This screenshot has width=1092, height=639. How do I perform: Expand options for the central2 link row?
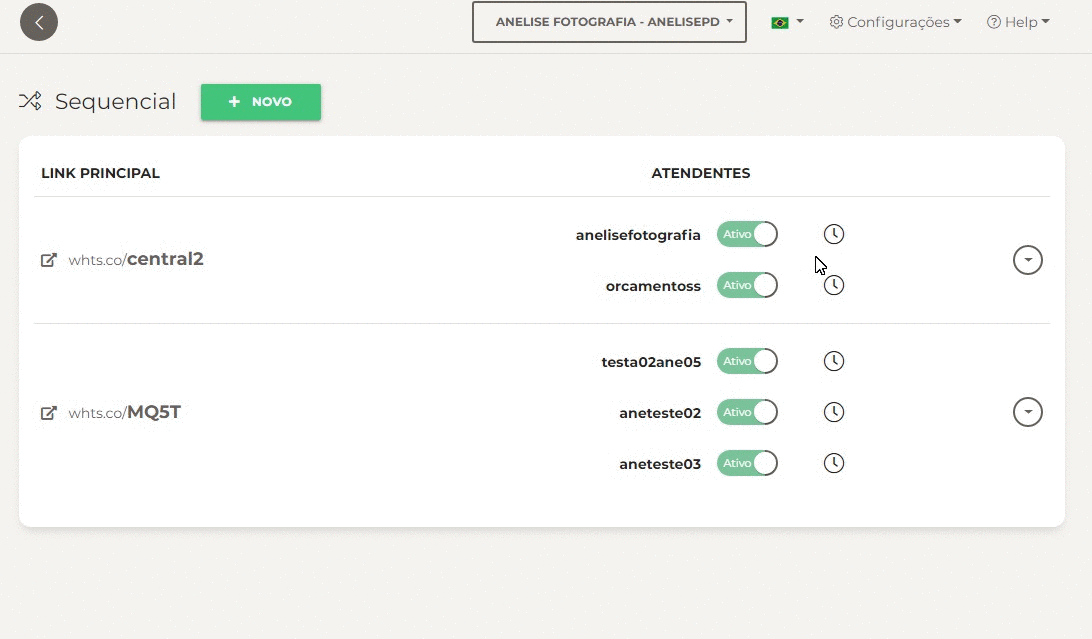(1027, 260)
